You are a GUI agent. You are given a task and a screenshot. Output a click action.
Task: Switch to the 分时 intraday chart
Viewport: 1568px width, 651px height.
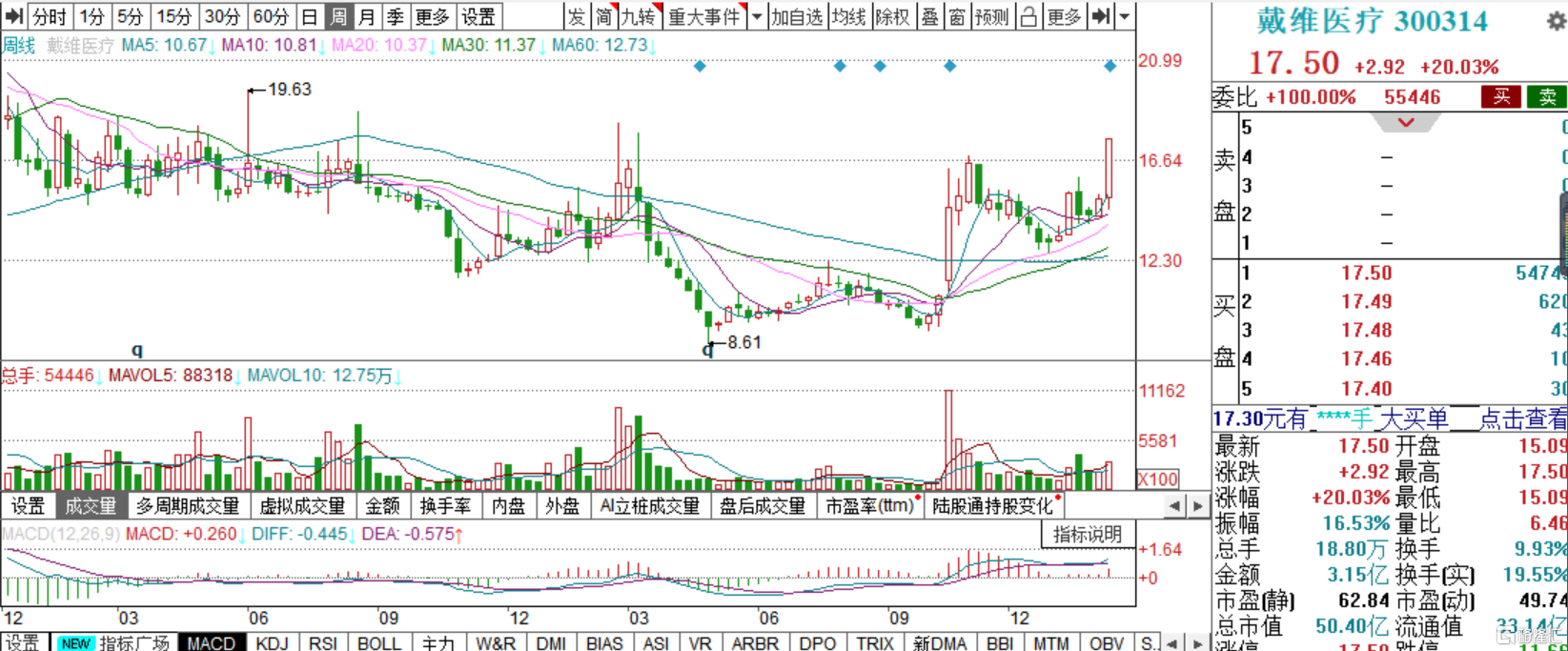50,16
